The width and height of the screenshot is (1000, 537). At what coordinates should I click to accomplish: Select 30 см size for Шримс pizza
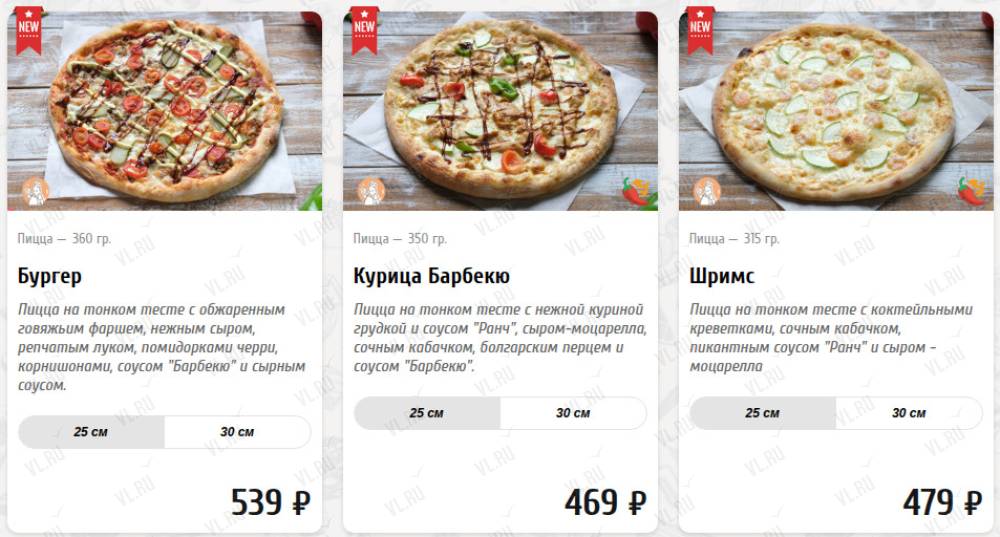pos(909,413)
